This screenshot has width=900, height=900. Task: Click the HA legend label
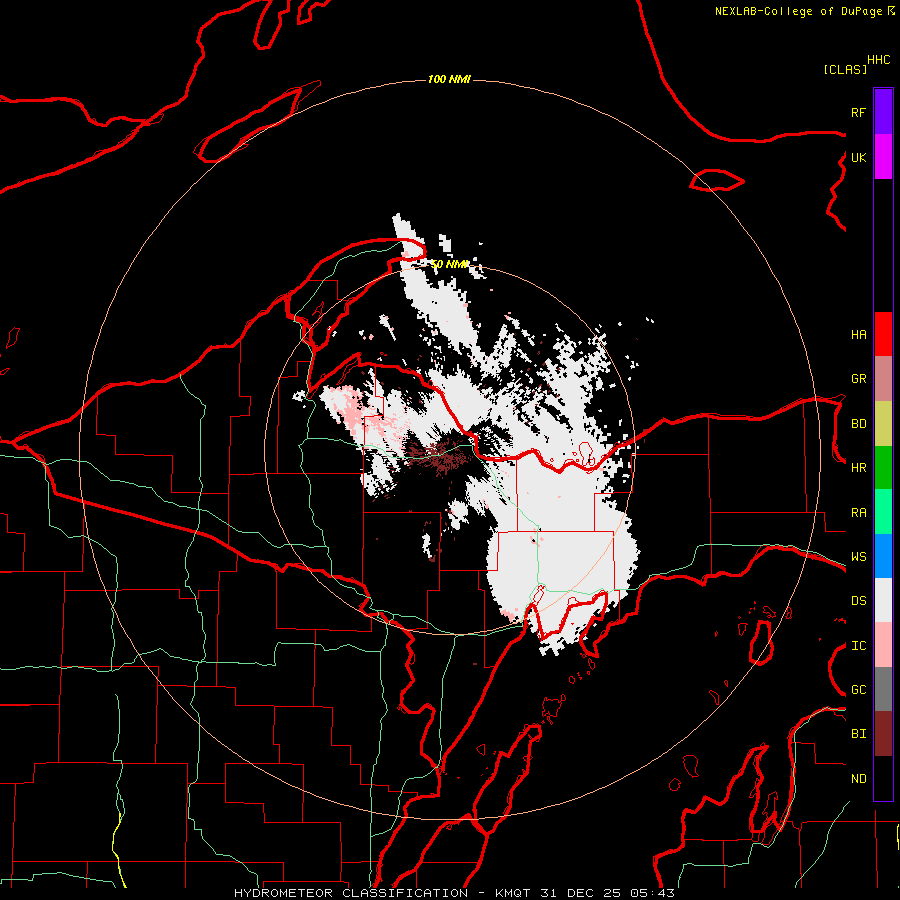858,335
